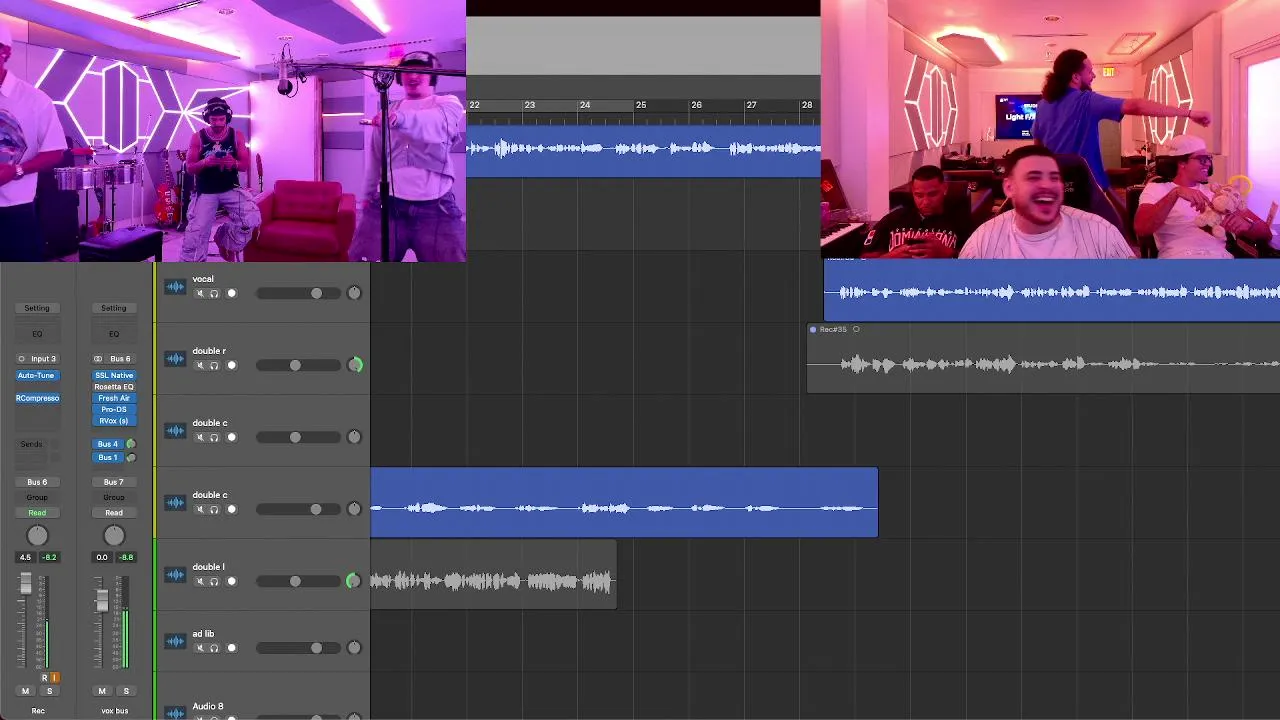1280x720 pixels.
Task: Click bar 25 on the timeline ruler
Action: coord(641,105)
